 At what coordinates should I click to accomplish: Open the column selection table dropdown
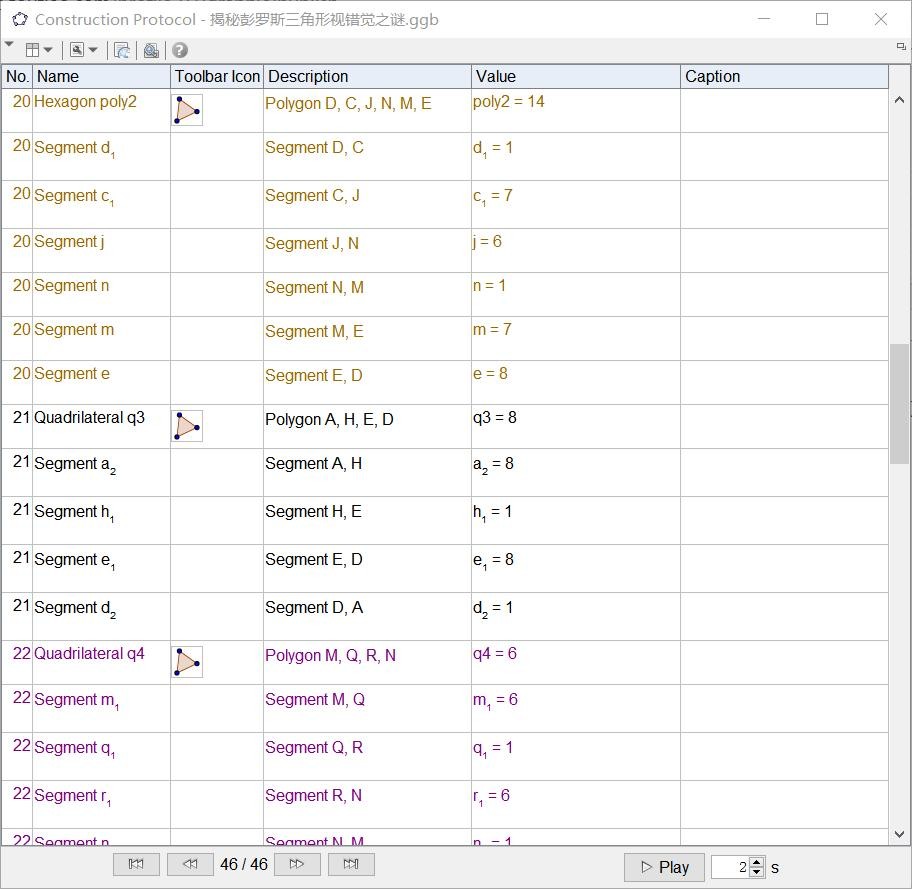point(39,50)
